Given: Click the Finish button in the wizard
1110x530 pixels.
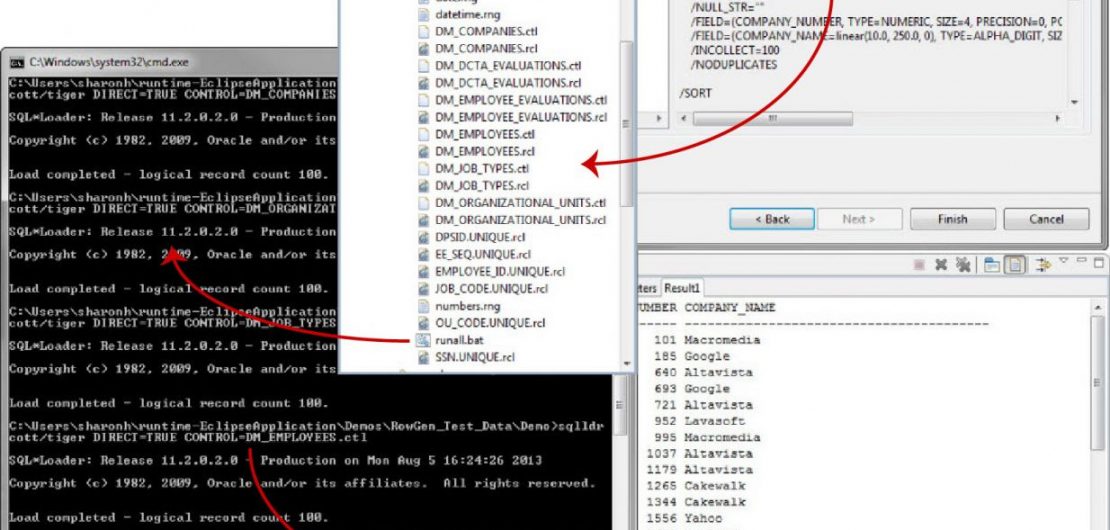Looking at the screenshot, I should click(952, 219).
